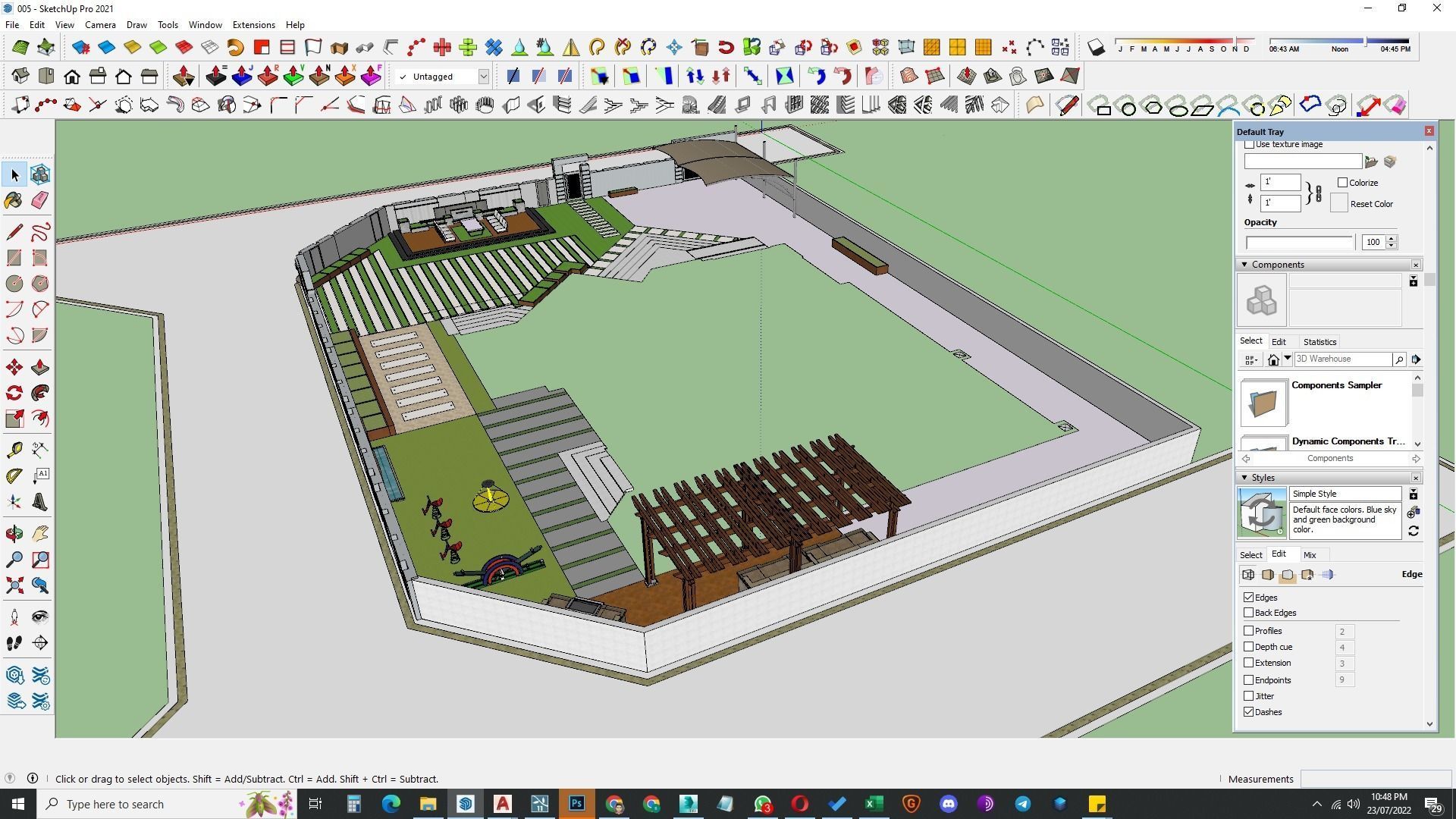Turn on Profiles checkbox
This screenshot has width=1456, height=819.
(x=1249, y=631)
